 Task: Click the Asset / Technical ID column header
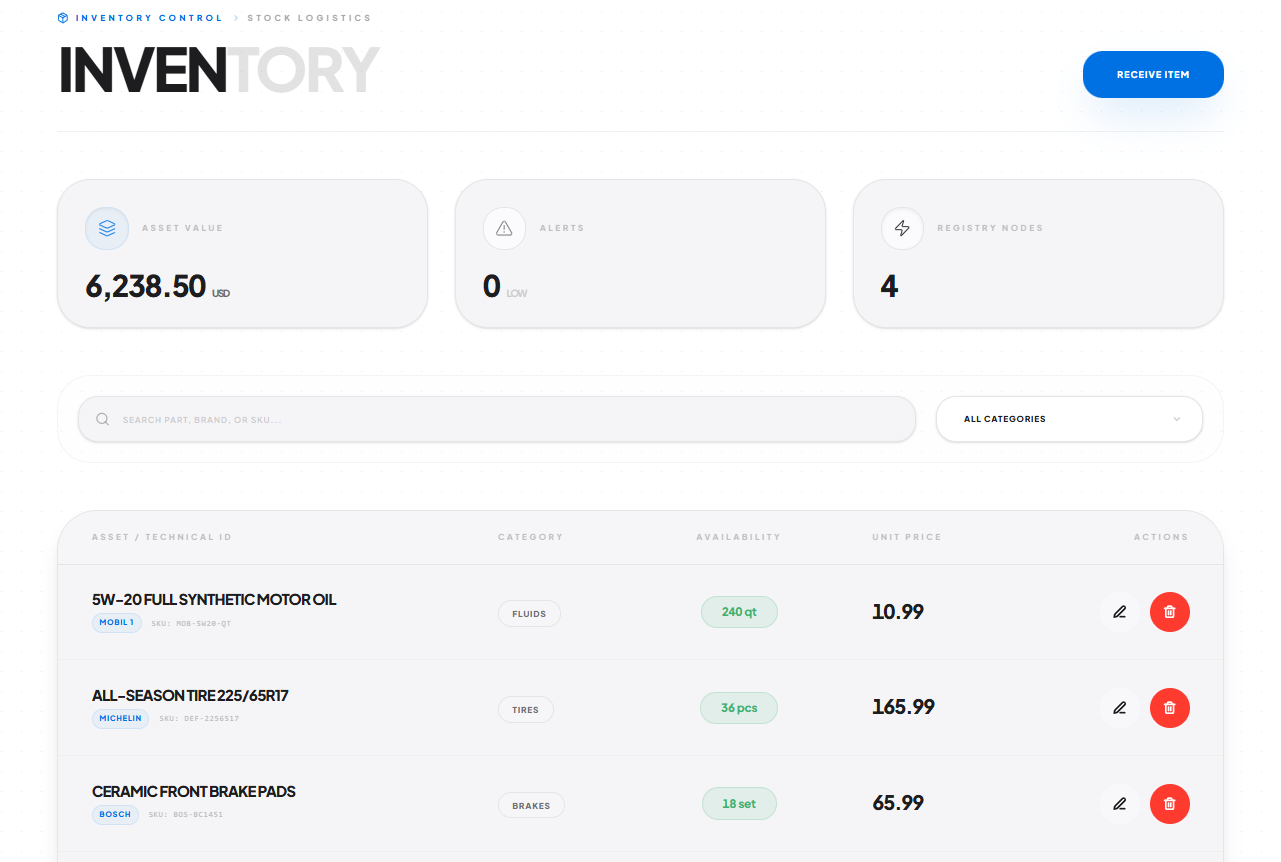[x=162, y=537]
